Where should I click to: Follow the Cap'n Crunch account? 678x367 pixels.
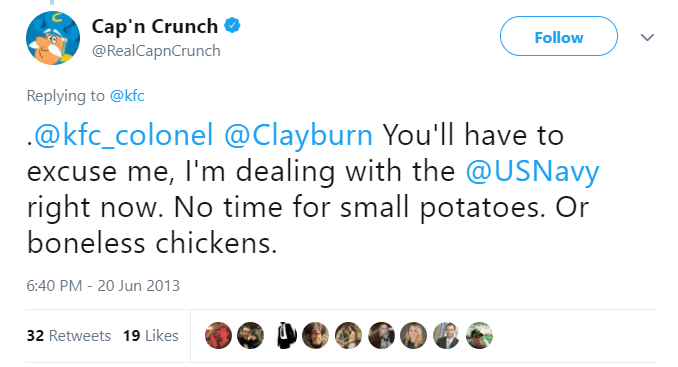pyautogui.click(x=559, y=36)
